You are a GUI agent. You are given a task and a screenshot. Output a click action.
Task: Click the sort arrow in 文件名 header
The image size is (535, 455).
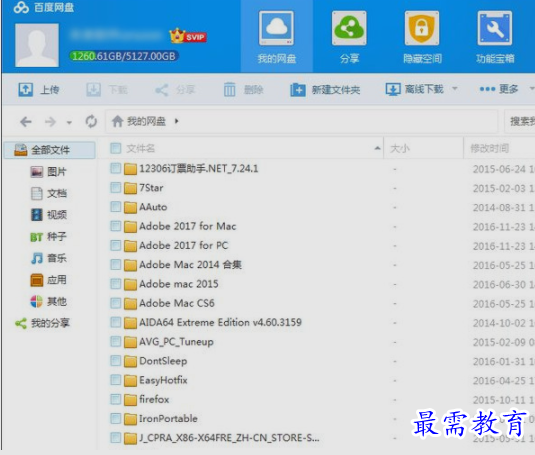(x=377, y=148)
